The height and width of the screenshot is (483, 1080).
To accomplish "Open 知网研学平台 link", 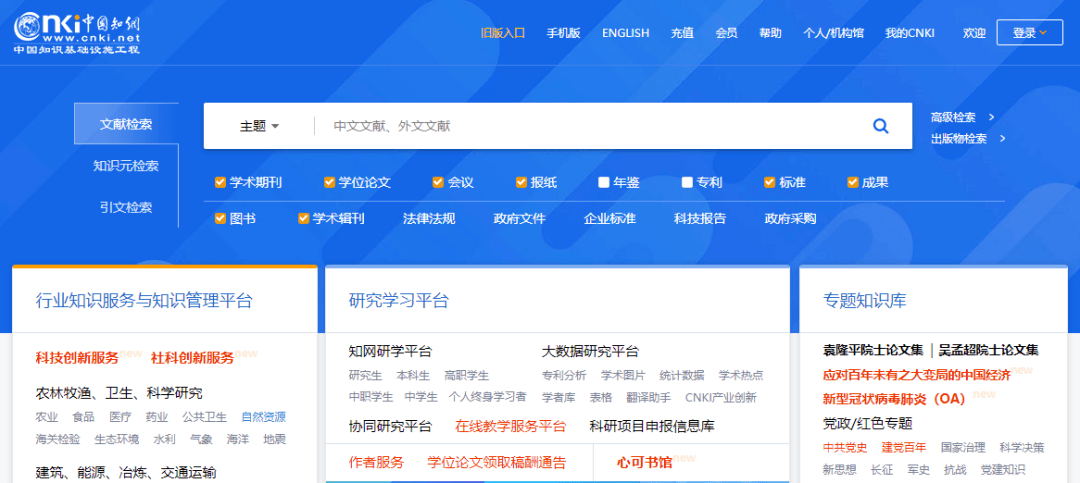I will (391, 351).
